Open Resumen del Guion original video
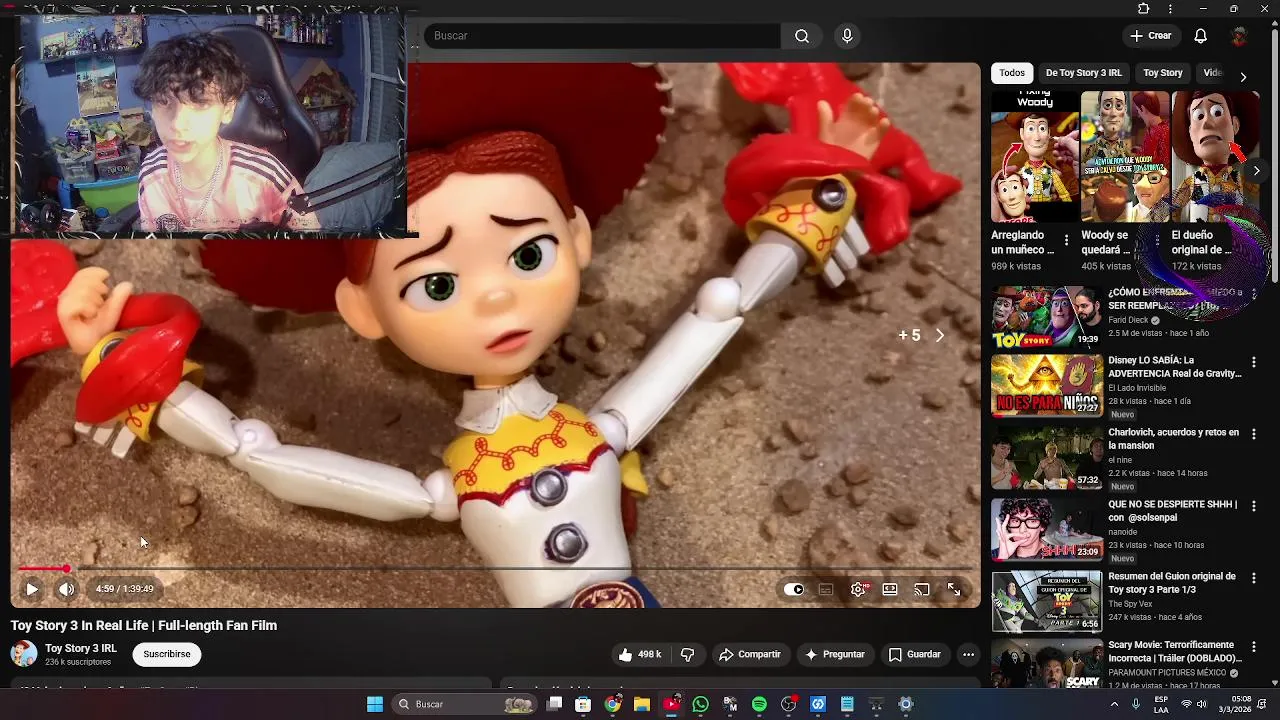Viewport: 1280px width, 720px height. 1172,583
